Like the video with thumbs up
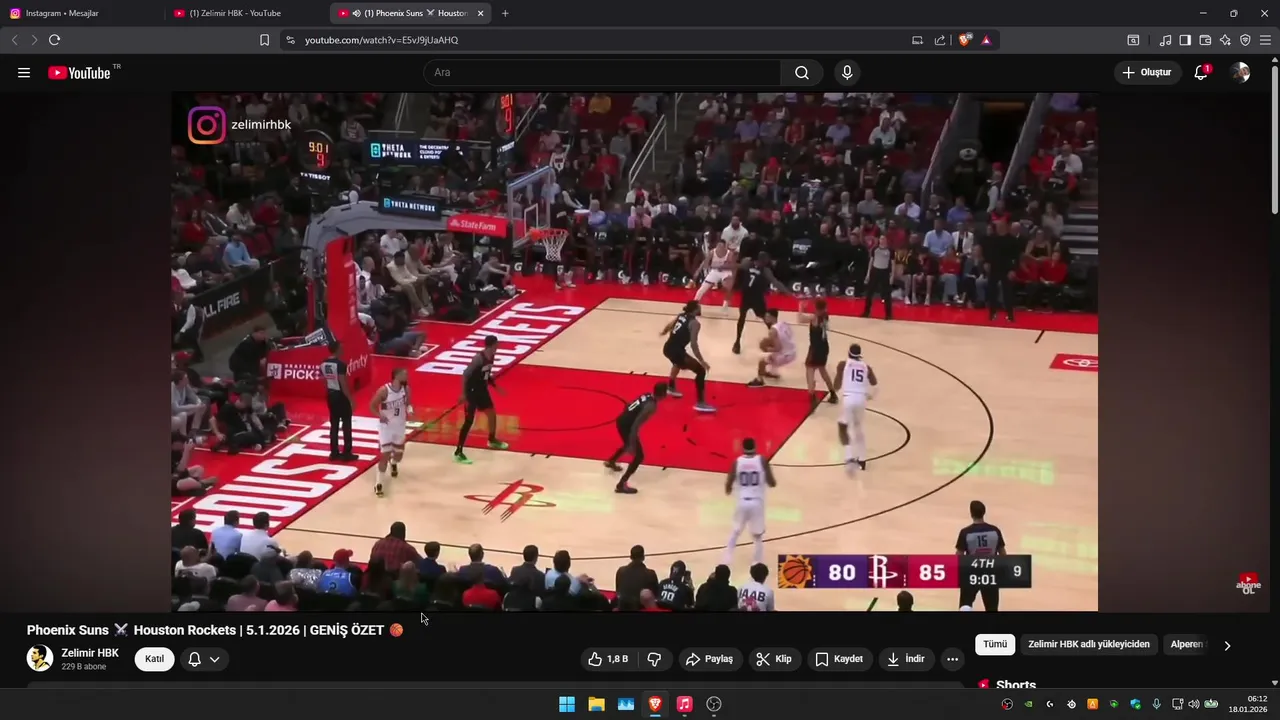1280x720 pixels. 608,659
